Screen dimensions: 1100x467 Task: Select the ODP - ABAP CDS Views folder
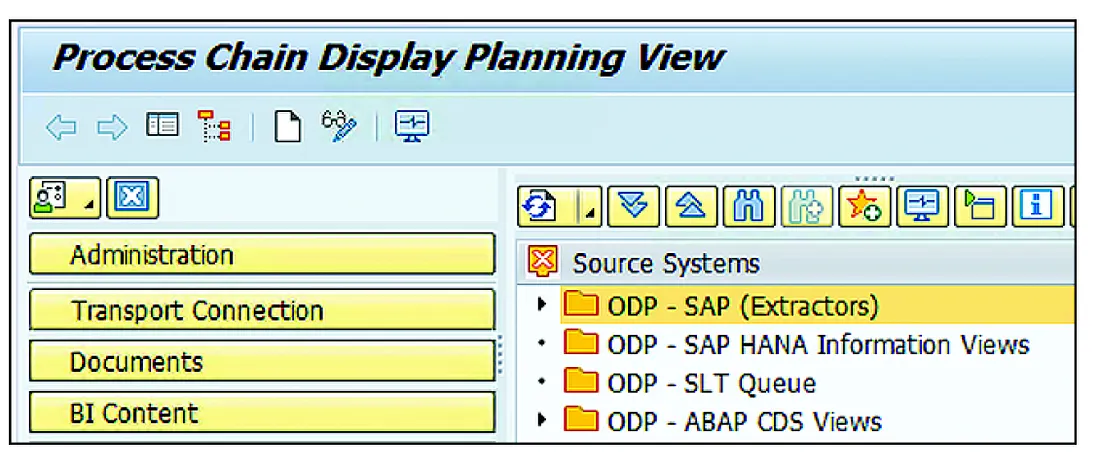tap(745, 421)
